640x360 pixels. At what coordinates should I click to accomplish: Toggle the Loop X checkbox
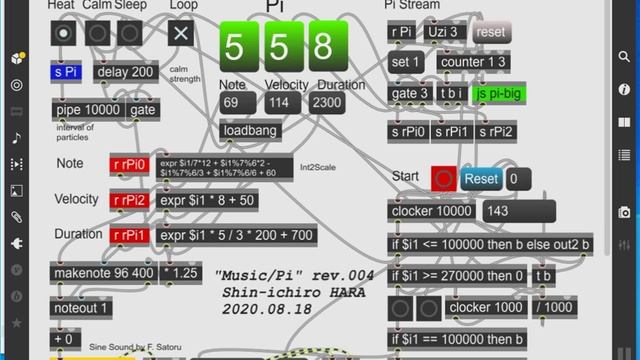(181, 33)
